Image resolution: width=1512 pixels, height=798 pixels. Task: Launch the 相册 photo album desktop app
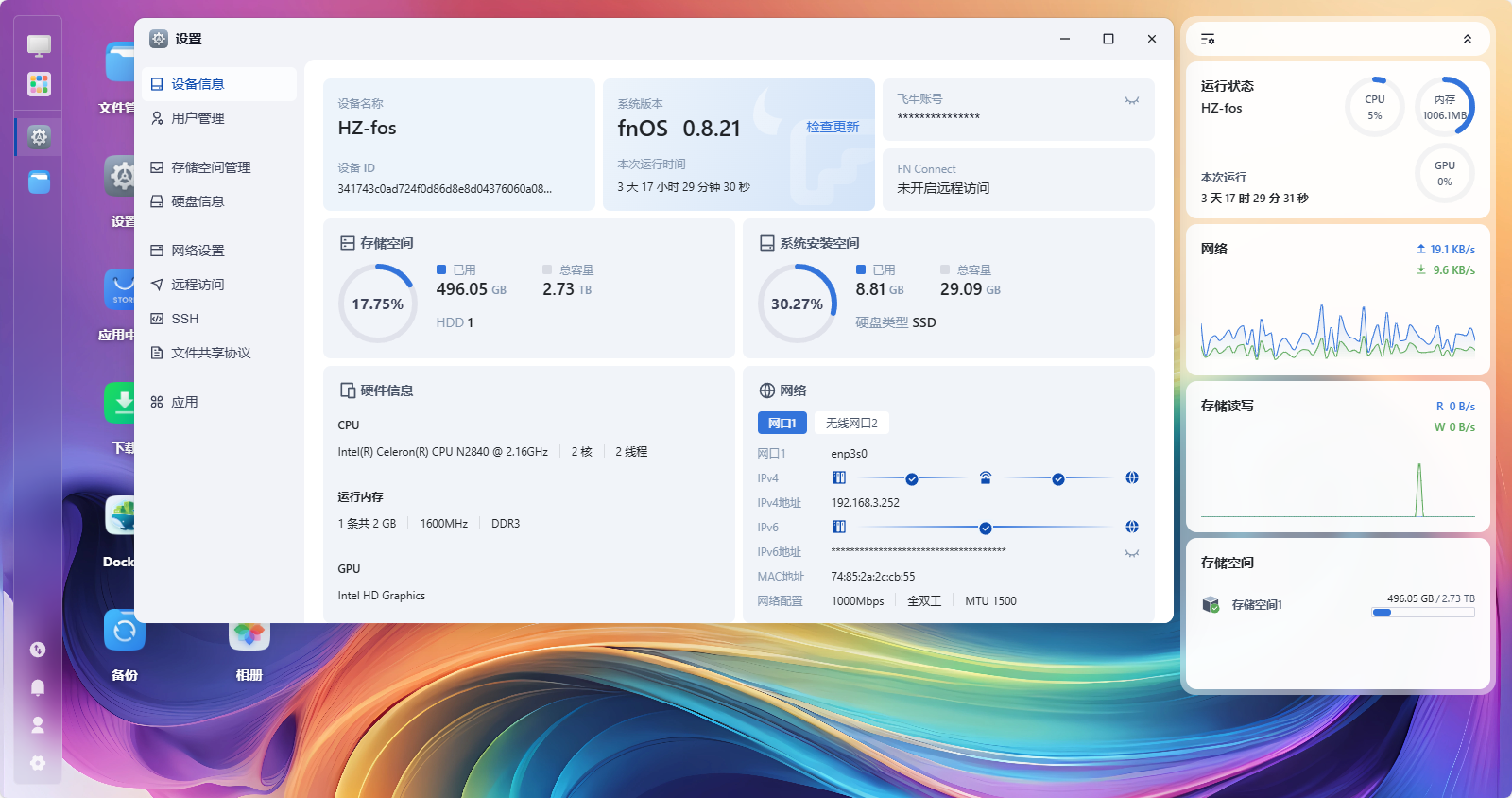249,635
